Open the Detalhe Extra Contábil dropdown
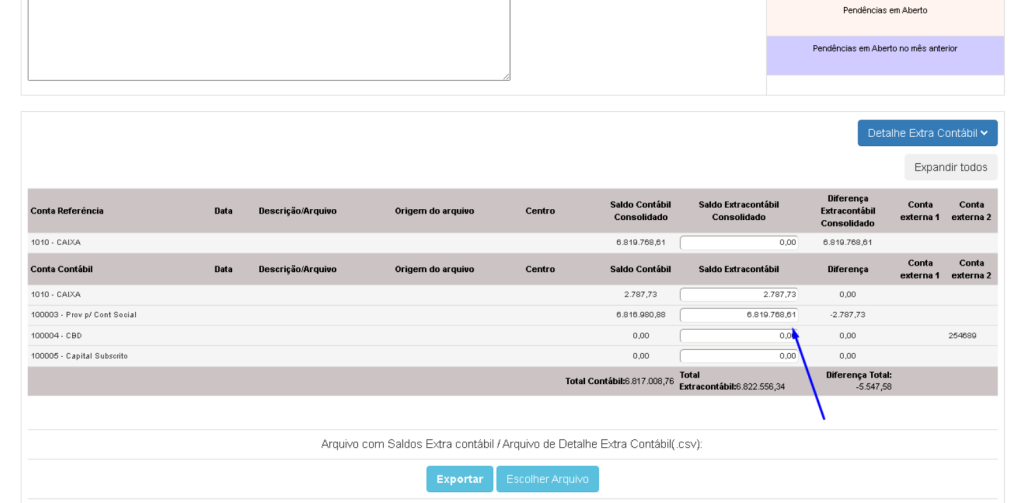1024x503 pixels. [x=926, y=133]
